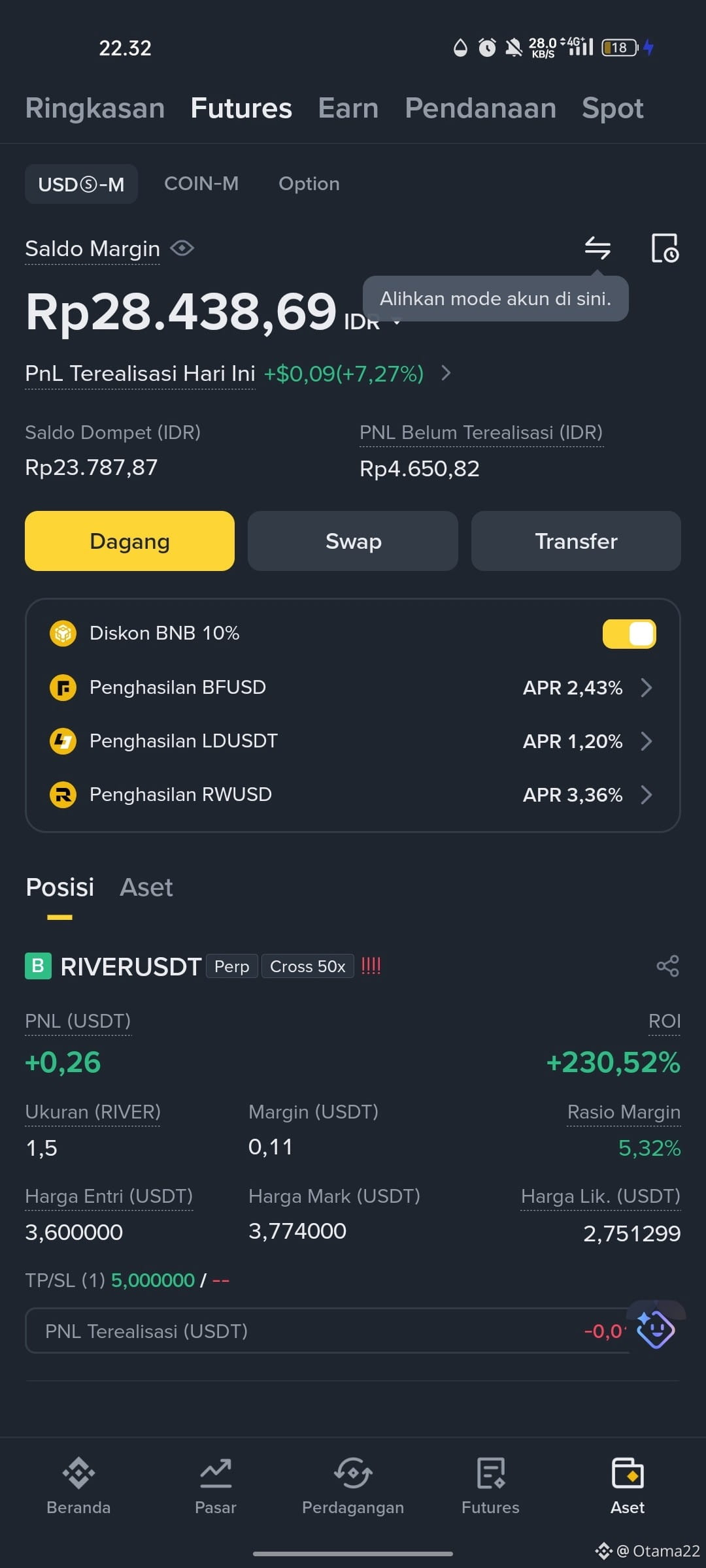Expand today's realized PnL details chevron
Viewport: 706px width, 1568px height.
coord(446,373)
